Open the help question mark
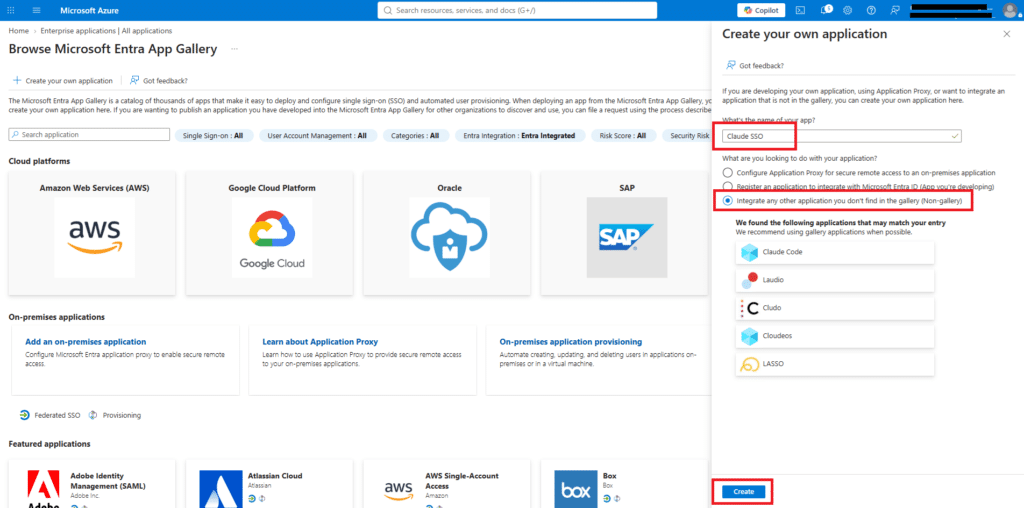1024x508 pixels. click(871, 10)
